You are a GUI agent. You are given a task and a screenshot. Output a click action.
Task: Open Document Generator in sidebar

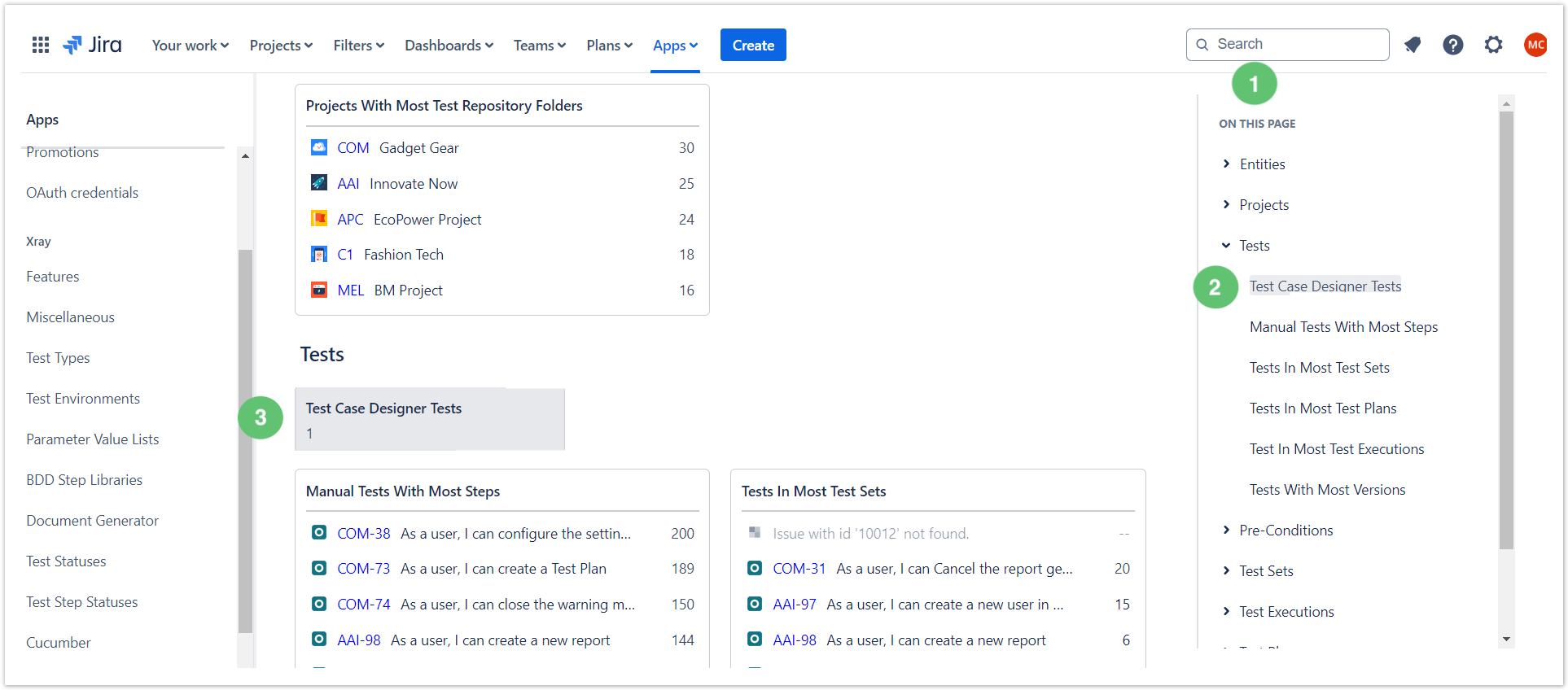point(92,521)
